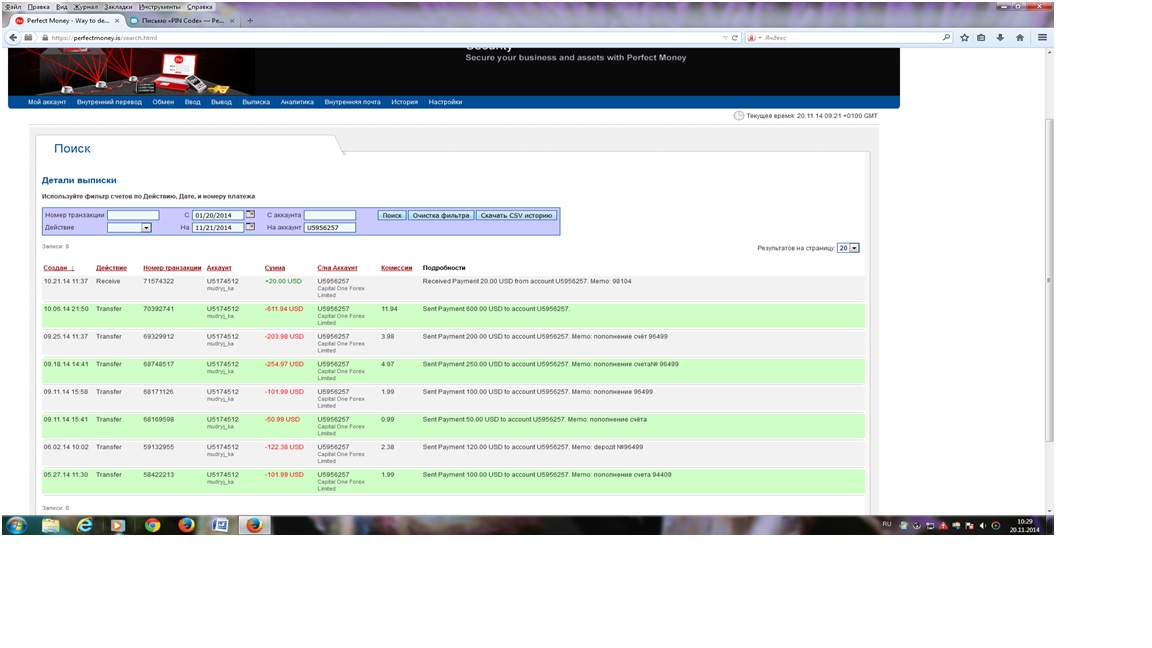Screen dimensions: 1152x648
Task: Click Скачать CSV историю button
Action: click(x=516, y=215)
